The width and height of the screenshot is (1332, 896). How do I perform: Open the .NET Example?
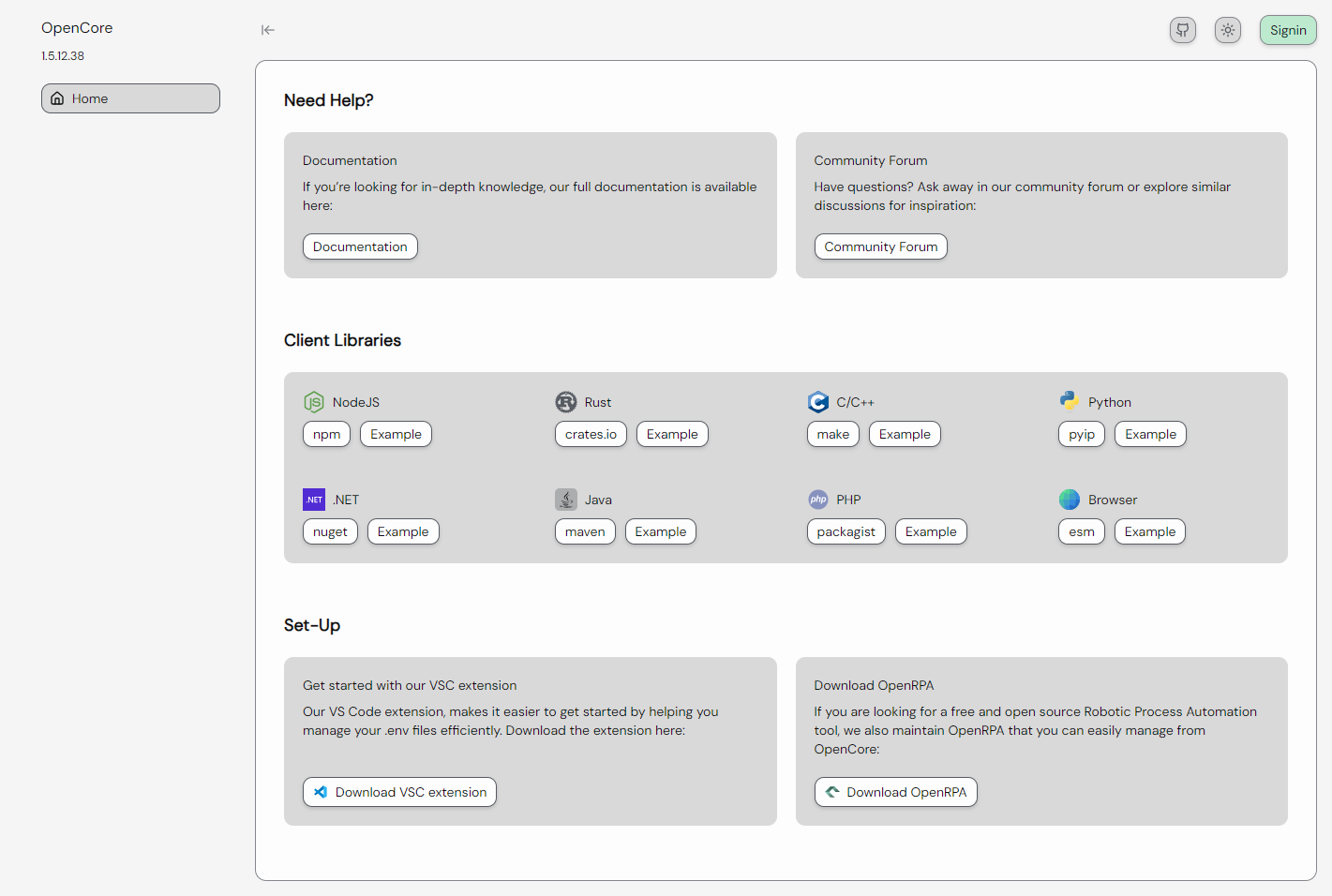coord(403,531)
